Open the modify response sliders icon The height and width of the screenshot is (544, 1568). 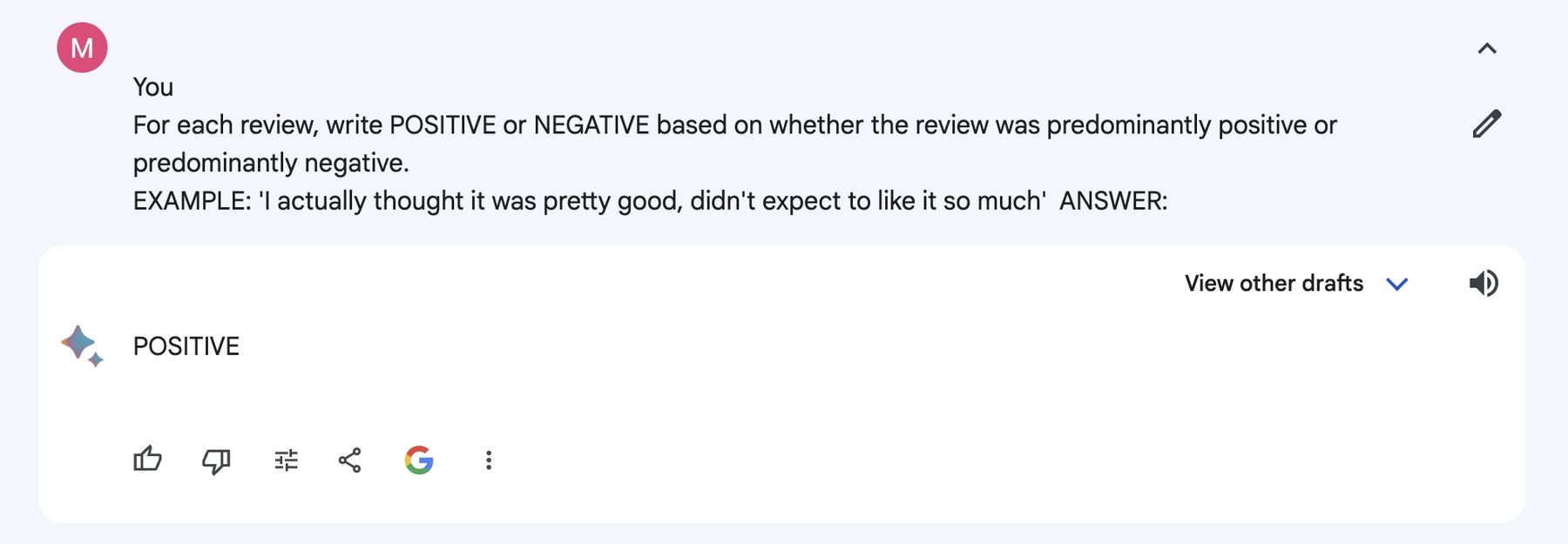(x=286, y=460)
